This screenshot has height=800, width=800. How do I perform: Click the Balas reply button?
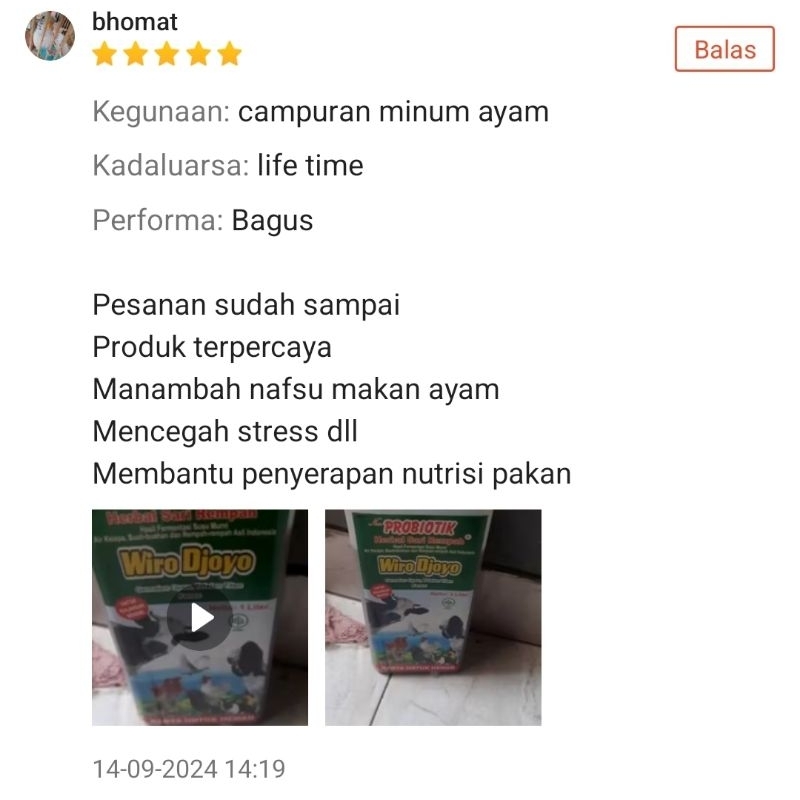(x=724, y=49)
